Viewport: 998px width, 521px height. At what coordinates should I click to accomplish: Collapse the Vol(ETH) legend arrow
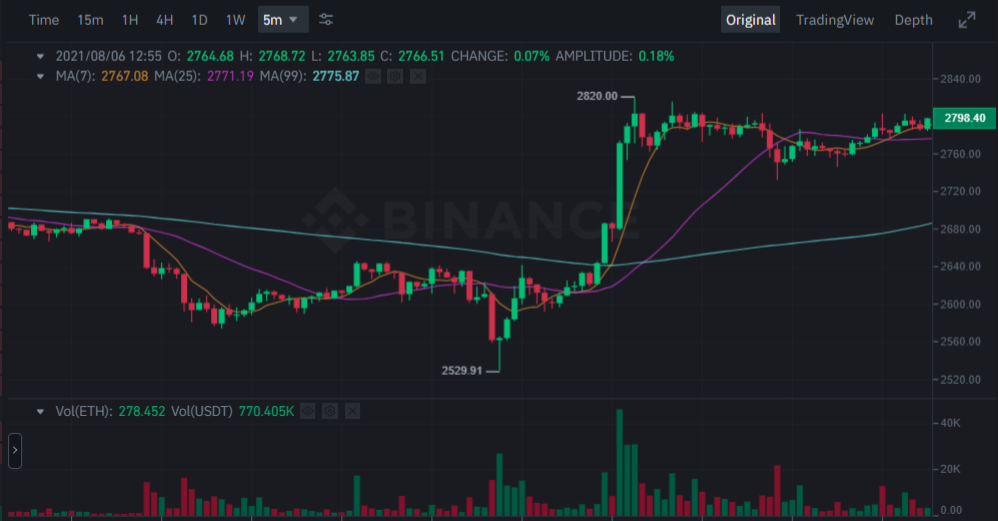[40, 412]
